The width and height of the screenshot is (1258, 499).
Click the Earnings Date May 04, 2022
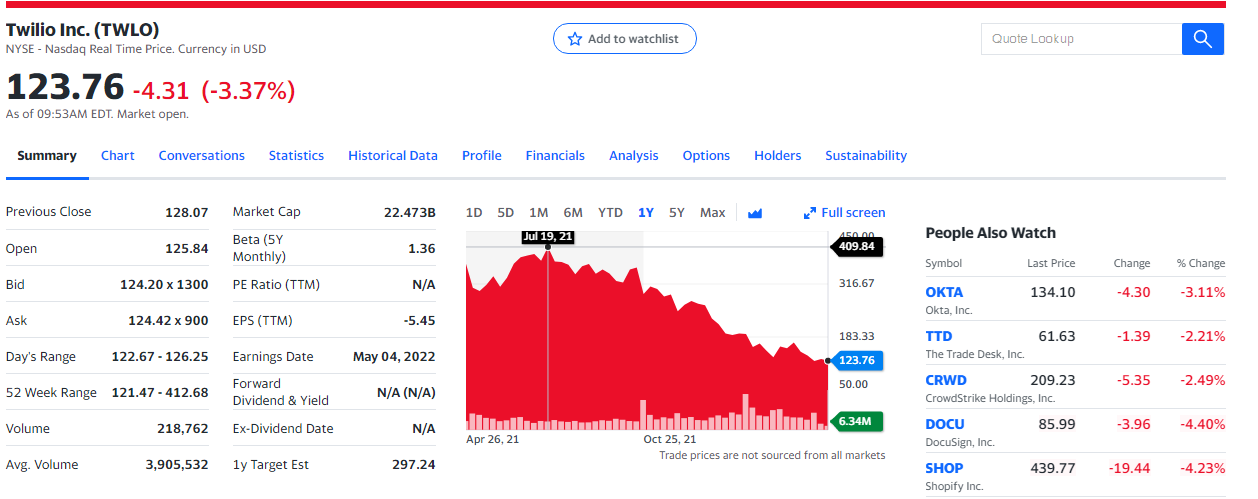pyautogui.click(x=394, y=357)
